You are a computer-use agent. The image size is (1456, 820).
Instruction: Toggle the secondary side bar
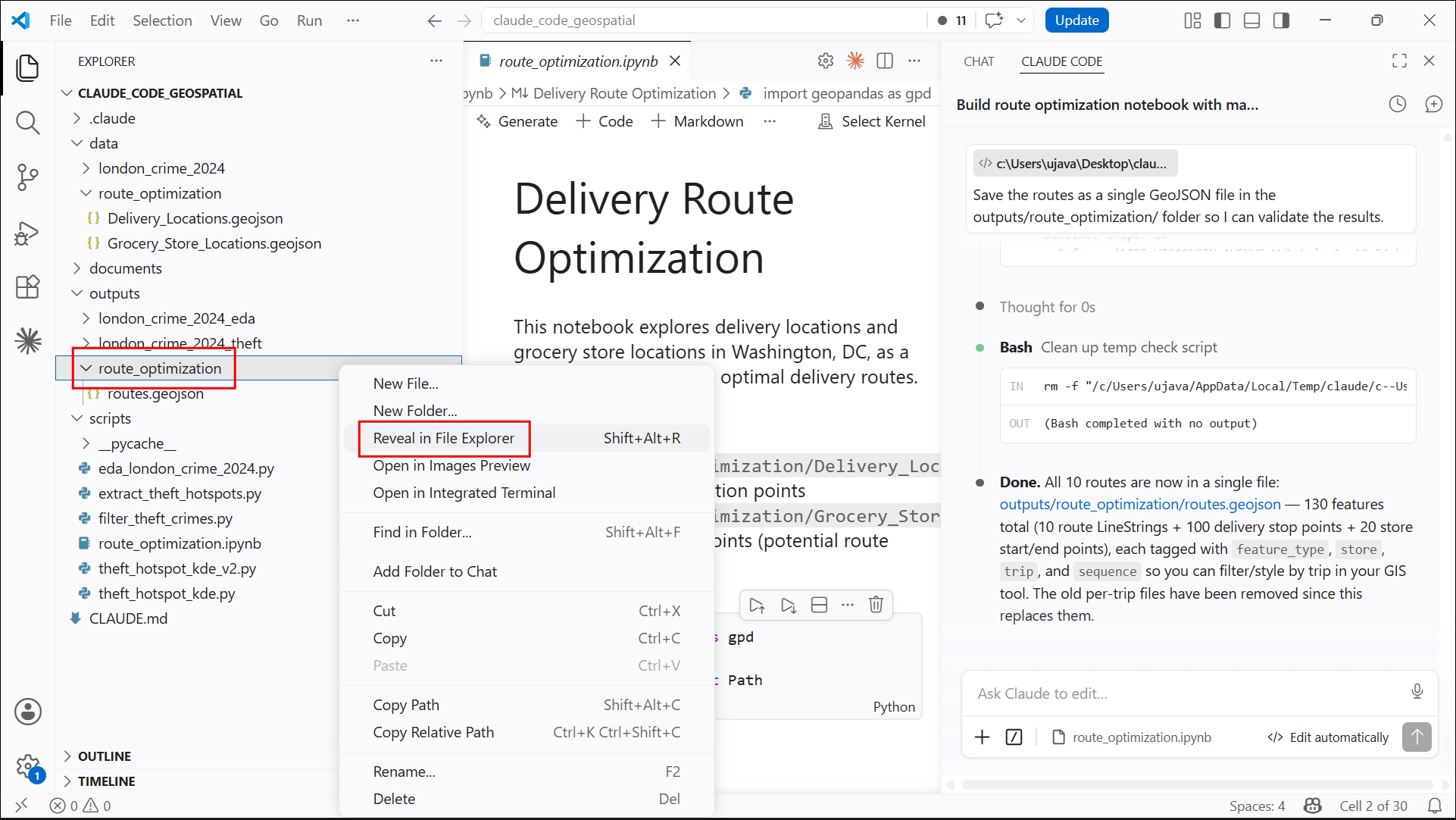tap(1281, 20)
